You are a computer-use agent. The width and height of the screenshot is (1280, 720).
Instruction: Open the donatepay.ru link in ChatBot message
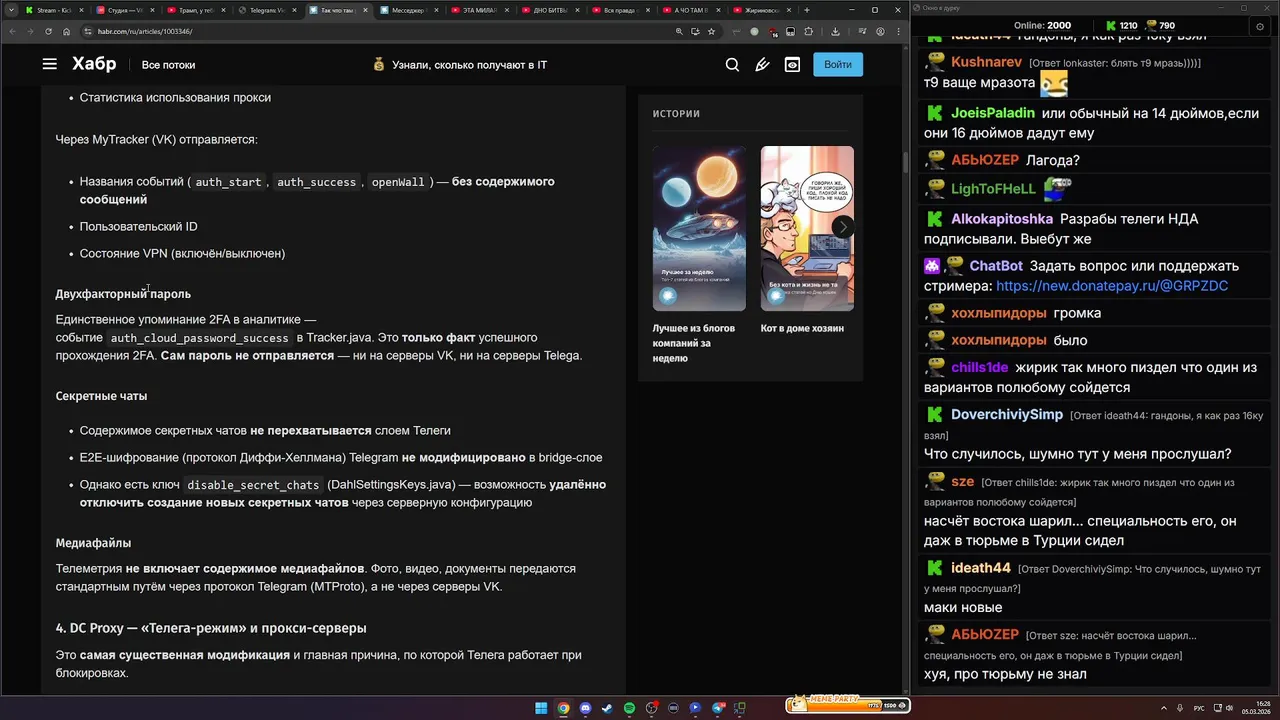[1112, 286]
